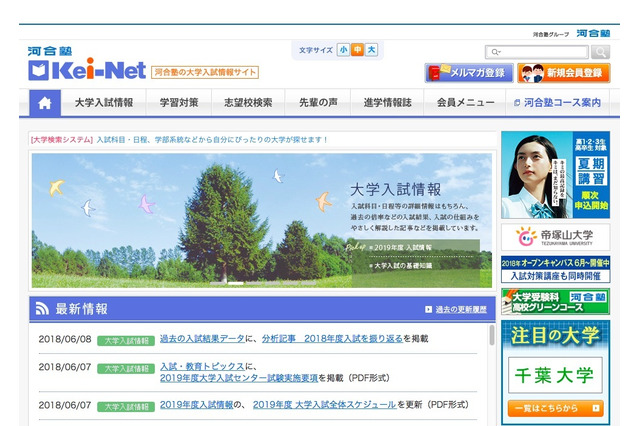The width and height of the screenshot is (640, 426).
Task: Click the 夏期講習 banner ad
Action: [556, 175]
